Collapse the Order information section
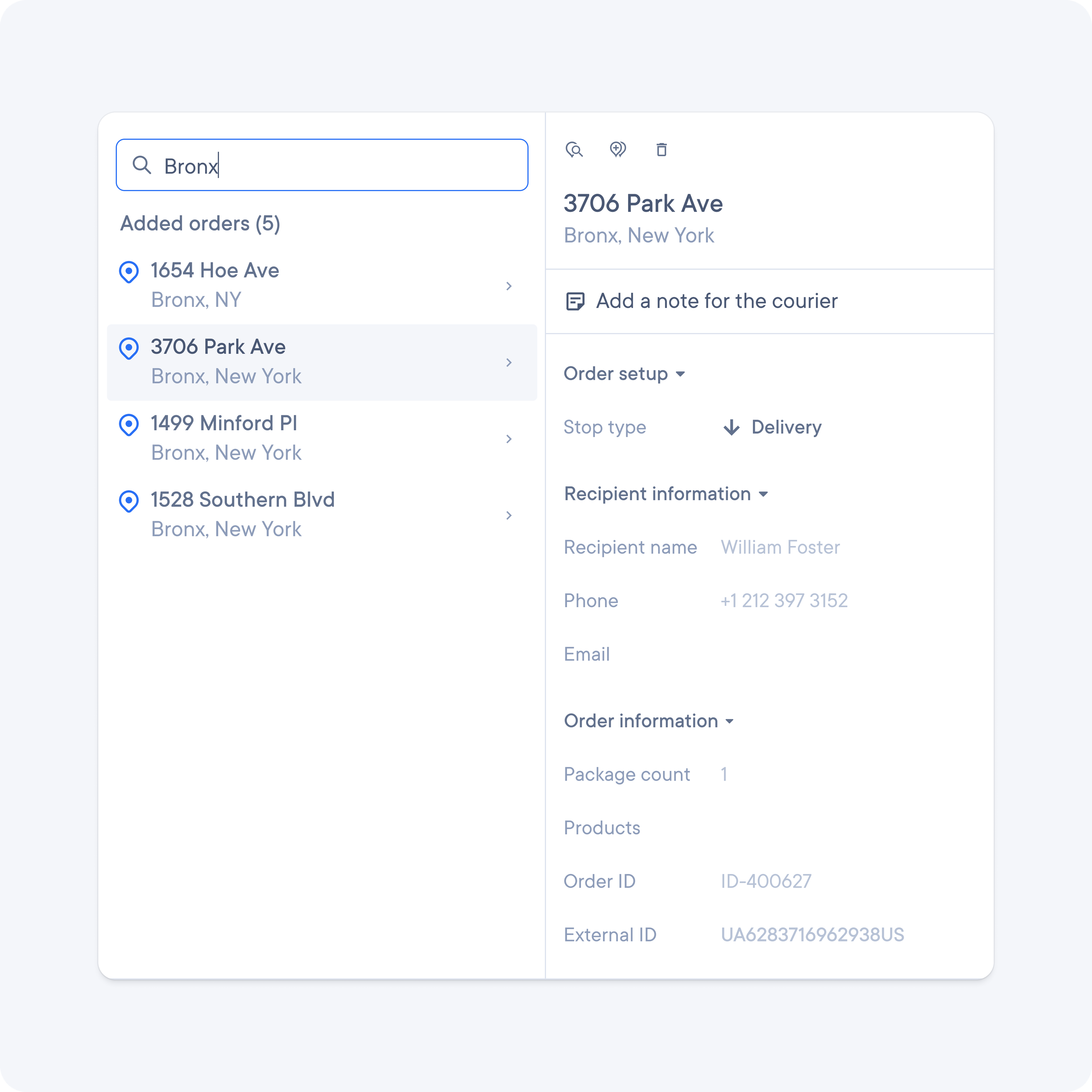This screenshot has height=1092, width=1092. (729, 721)
